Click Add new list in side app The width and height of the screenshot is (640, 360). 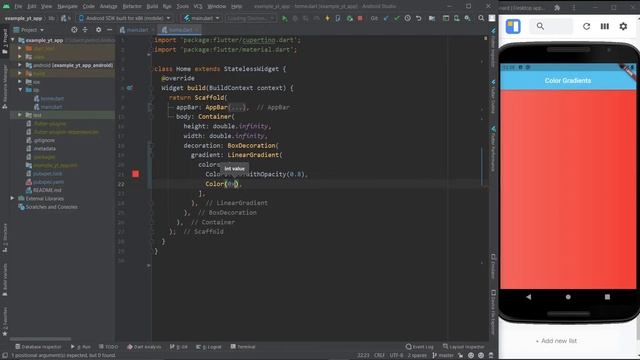click(x=556, y=341)
